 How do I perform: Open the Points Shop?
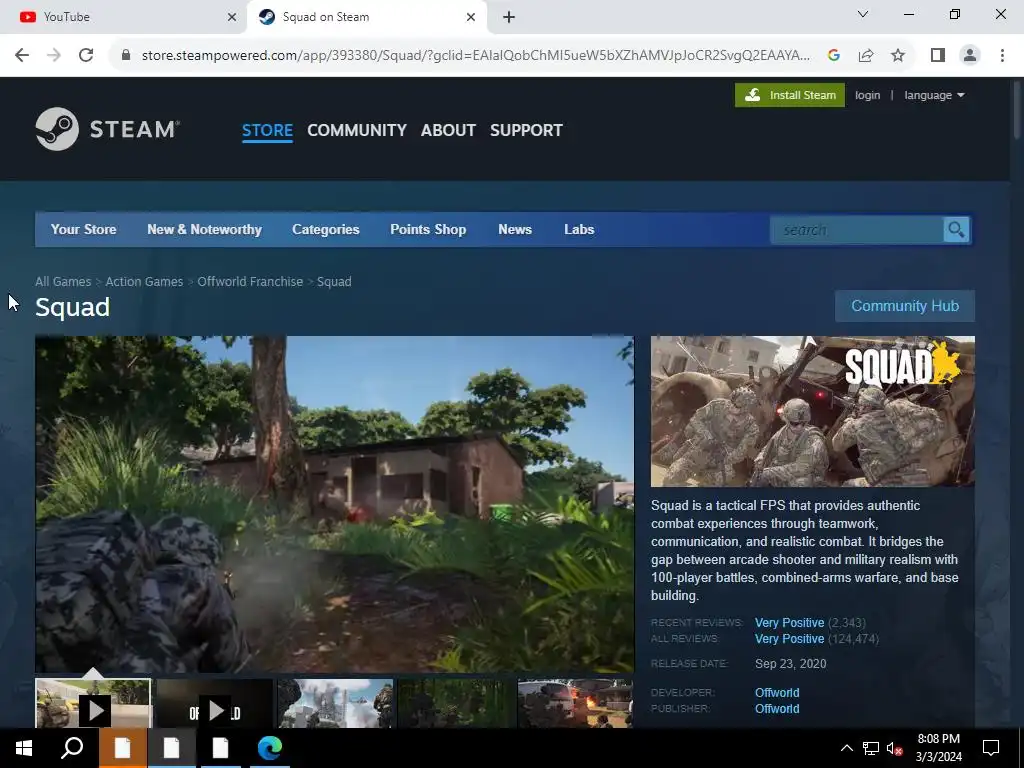pos(428,229)
